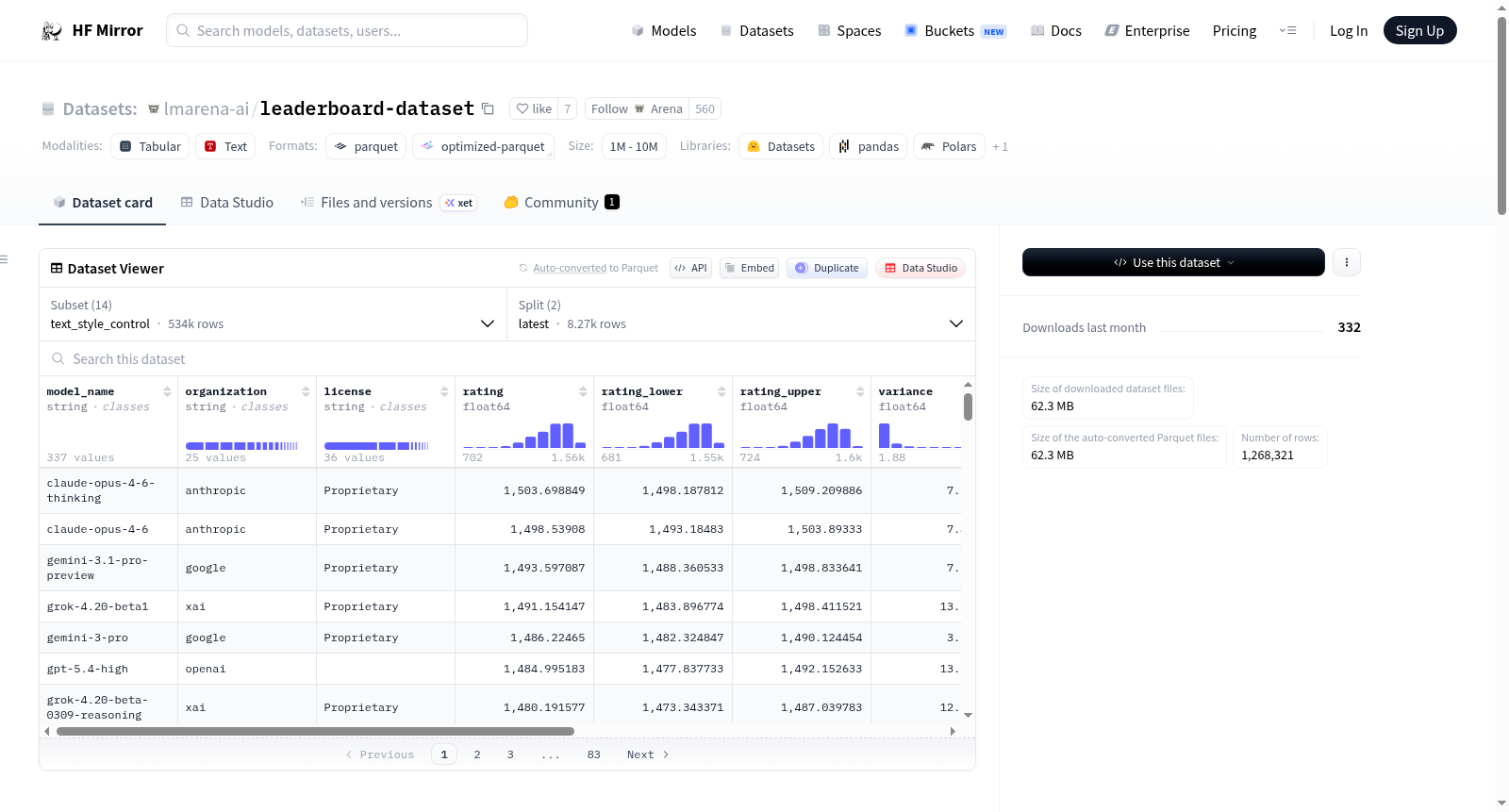Click the heart like button
Screen dimensions: 1509x812
[x=534, y=108]
